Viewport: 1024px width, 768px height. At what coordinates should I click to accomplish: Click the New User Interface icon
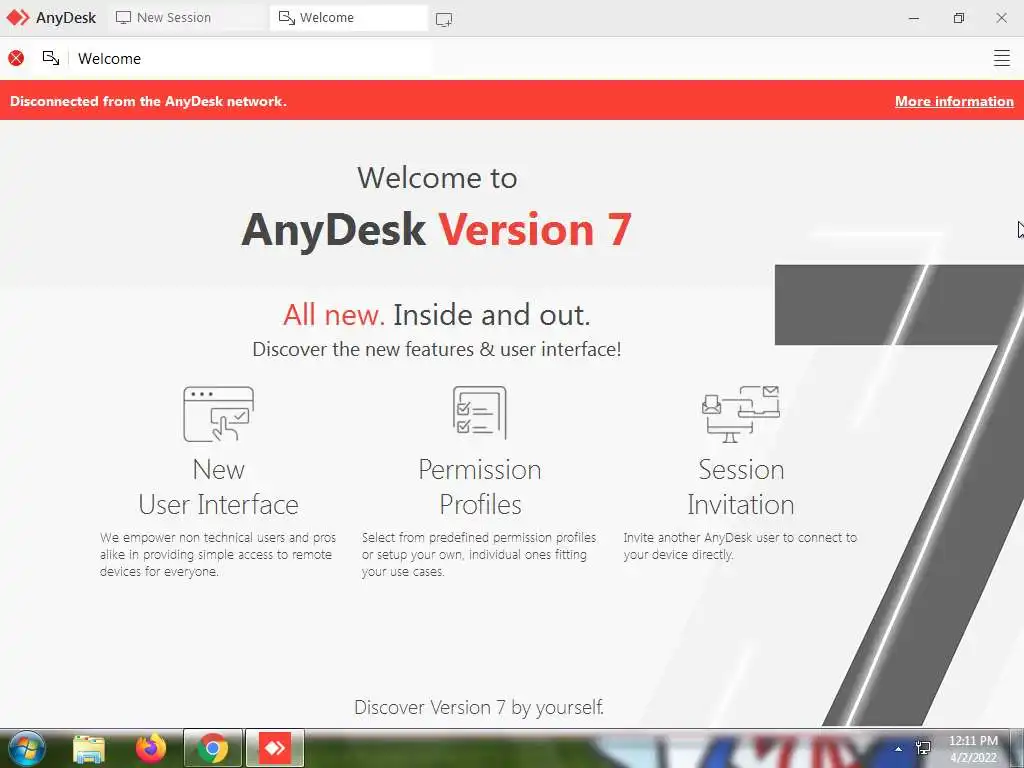tap(219, 414)
